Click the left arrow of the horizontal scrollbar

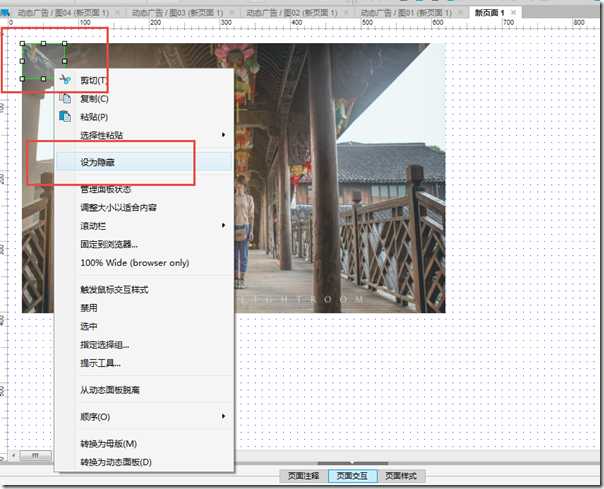(x=13, y=455)
